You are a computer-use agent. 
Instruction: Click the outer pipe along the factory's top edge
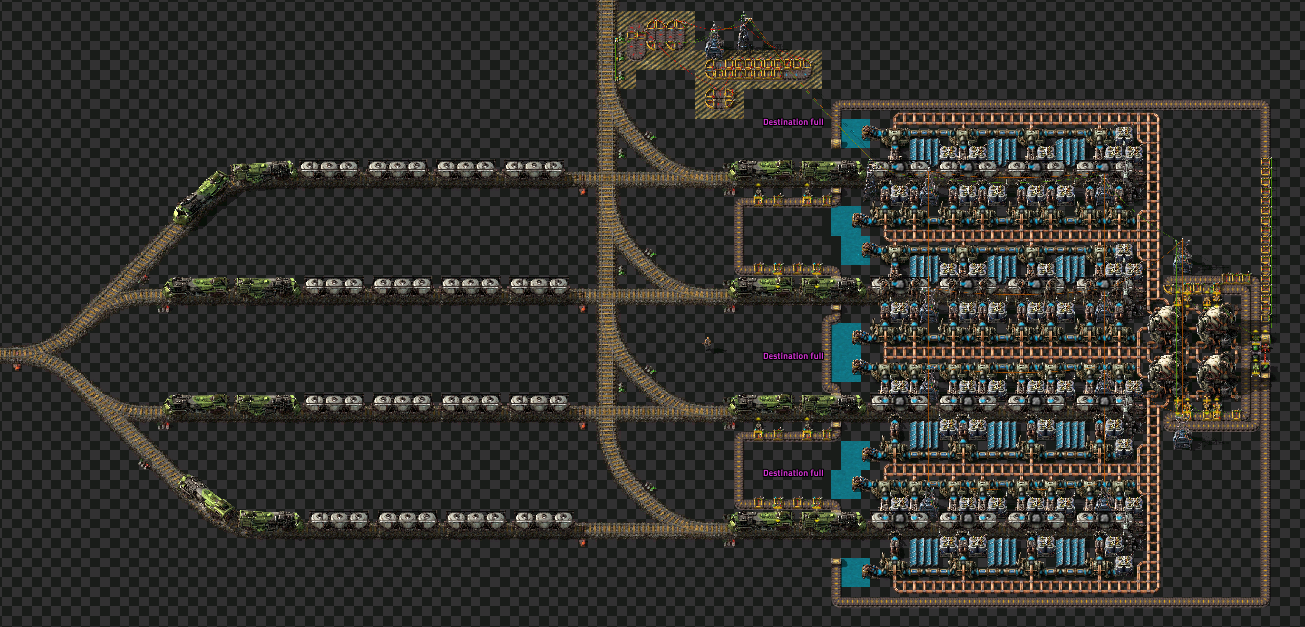pyautogui.click(x=1050, y=104)
